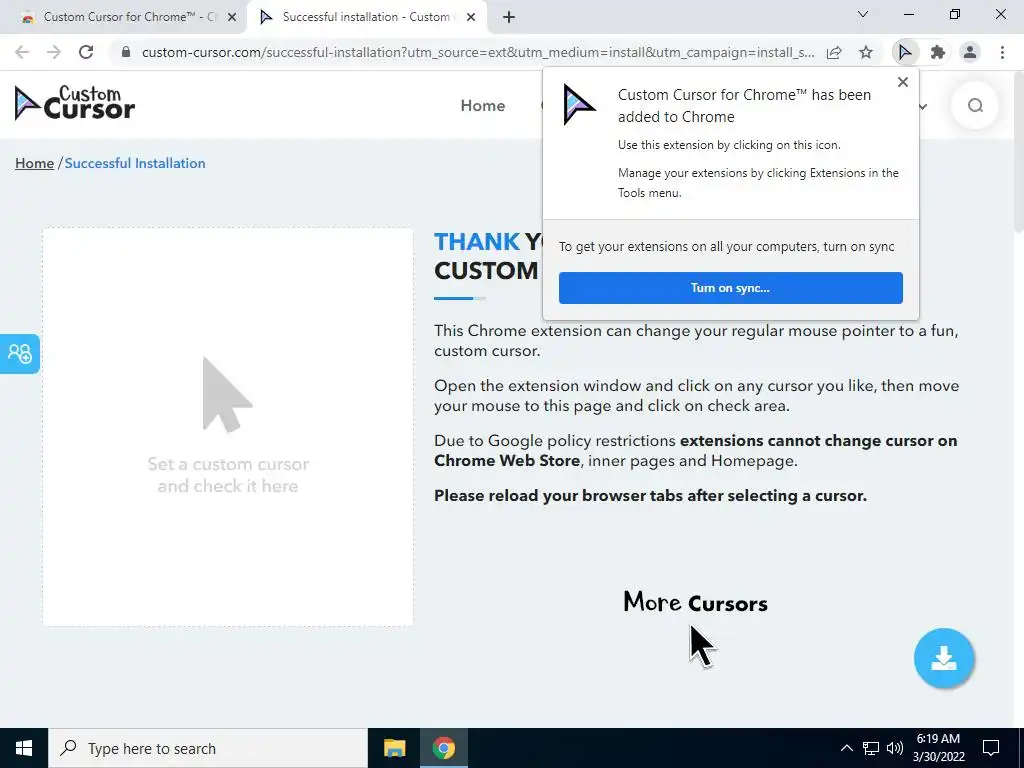Screen dimensions: 1024x768
Task: Click the 'Set a custom cursor' placeholder text
Action: pos(228,475)
